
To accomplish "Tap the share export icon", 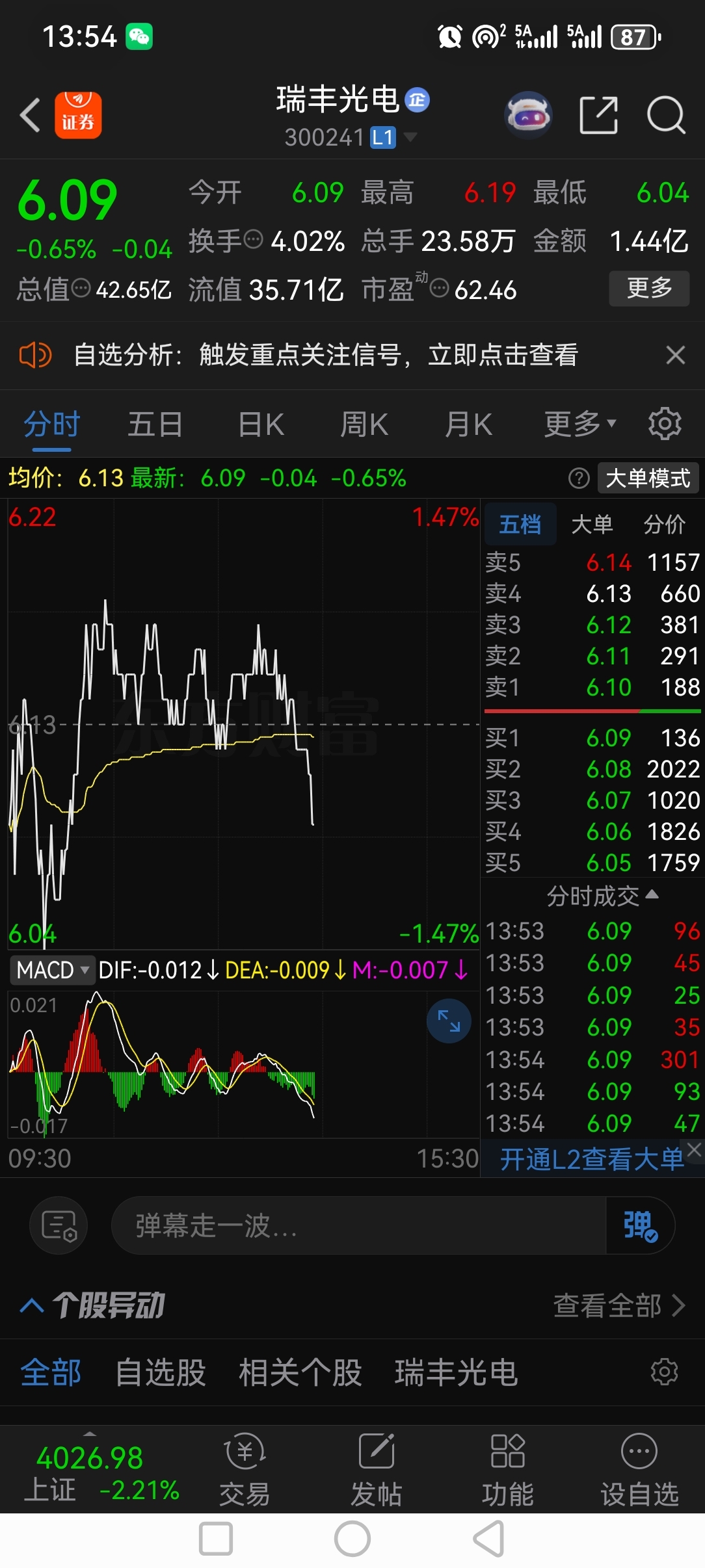I will tap(598, 115).
